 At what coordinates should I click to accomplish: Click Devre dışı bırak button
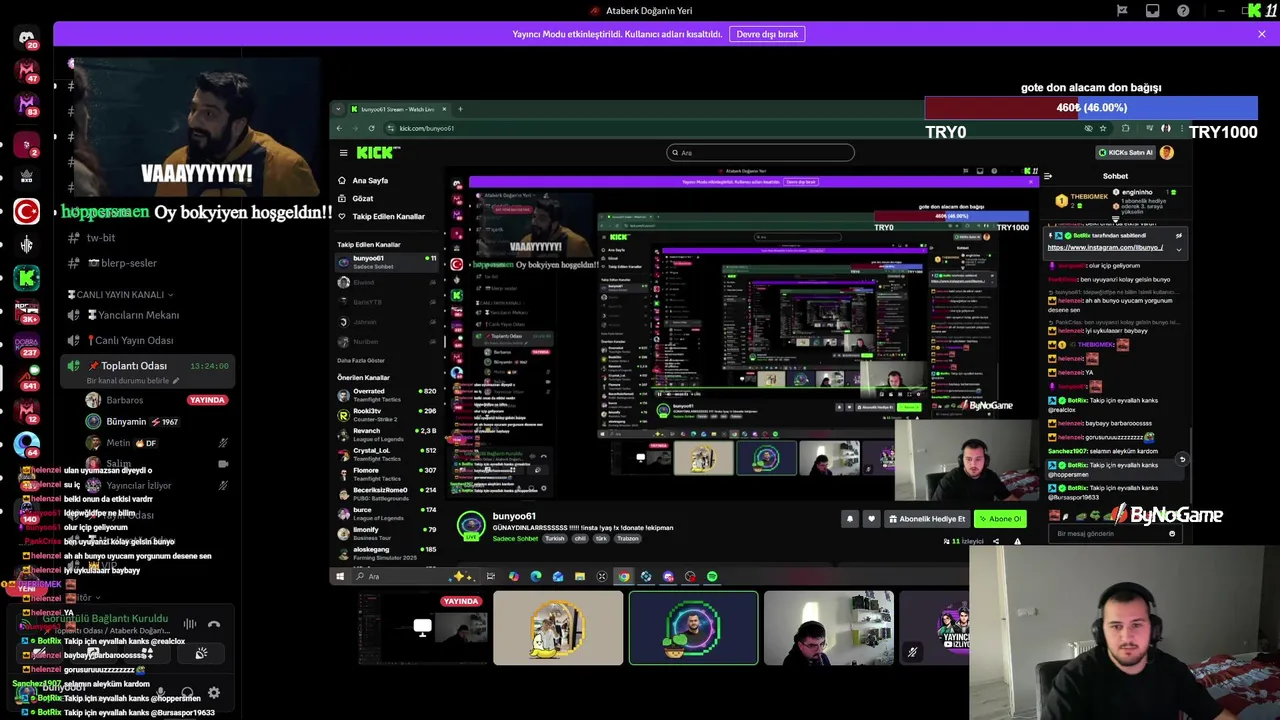[767, 34]
